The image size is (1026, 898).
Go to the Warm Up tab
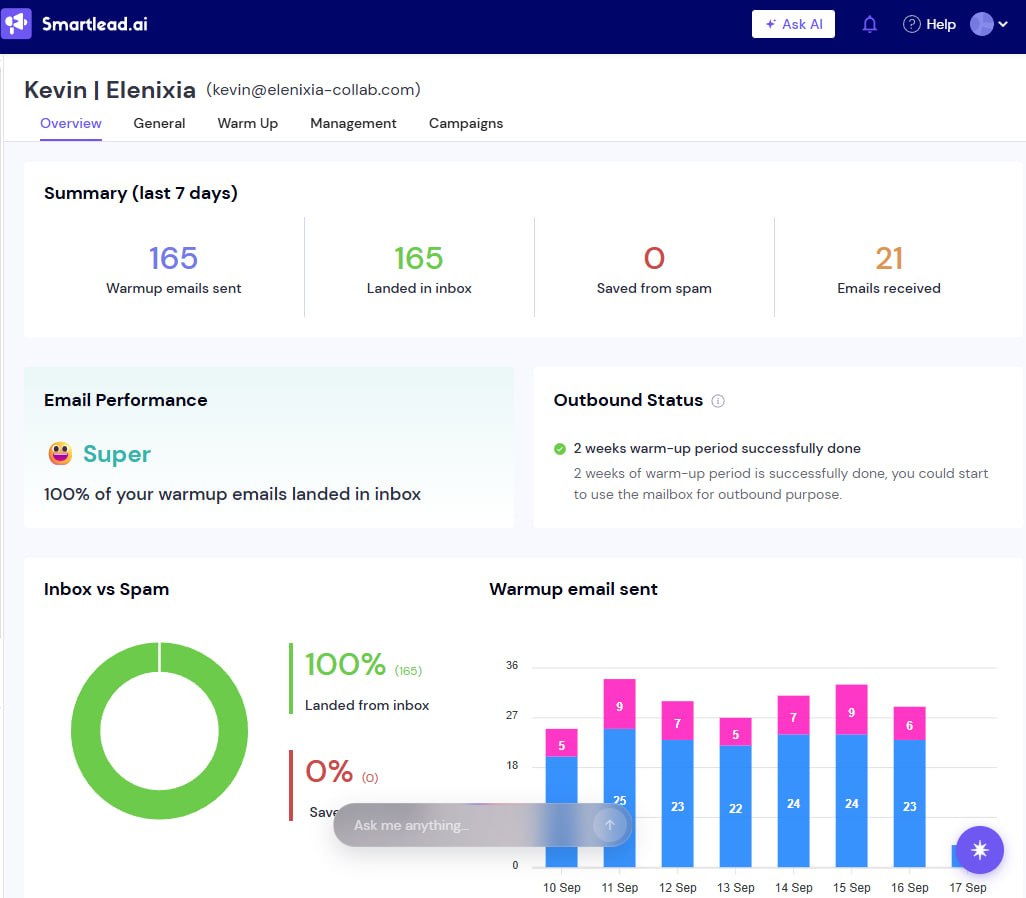pyautogui.click(x=247, y=123)
